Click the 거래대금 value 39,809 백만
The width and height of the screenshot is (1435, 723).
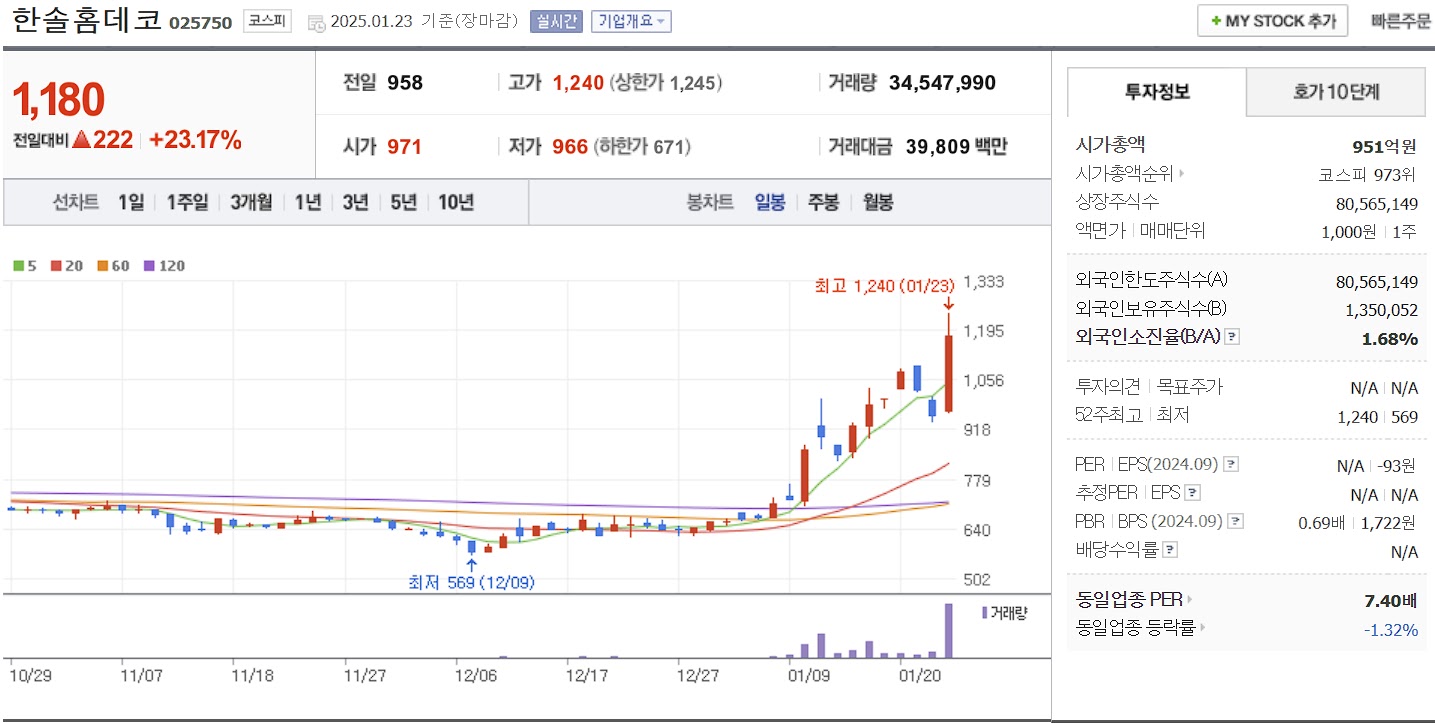956,147
